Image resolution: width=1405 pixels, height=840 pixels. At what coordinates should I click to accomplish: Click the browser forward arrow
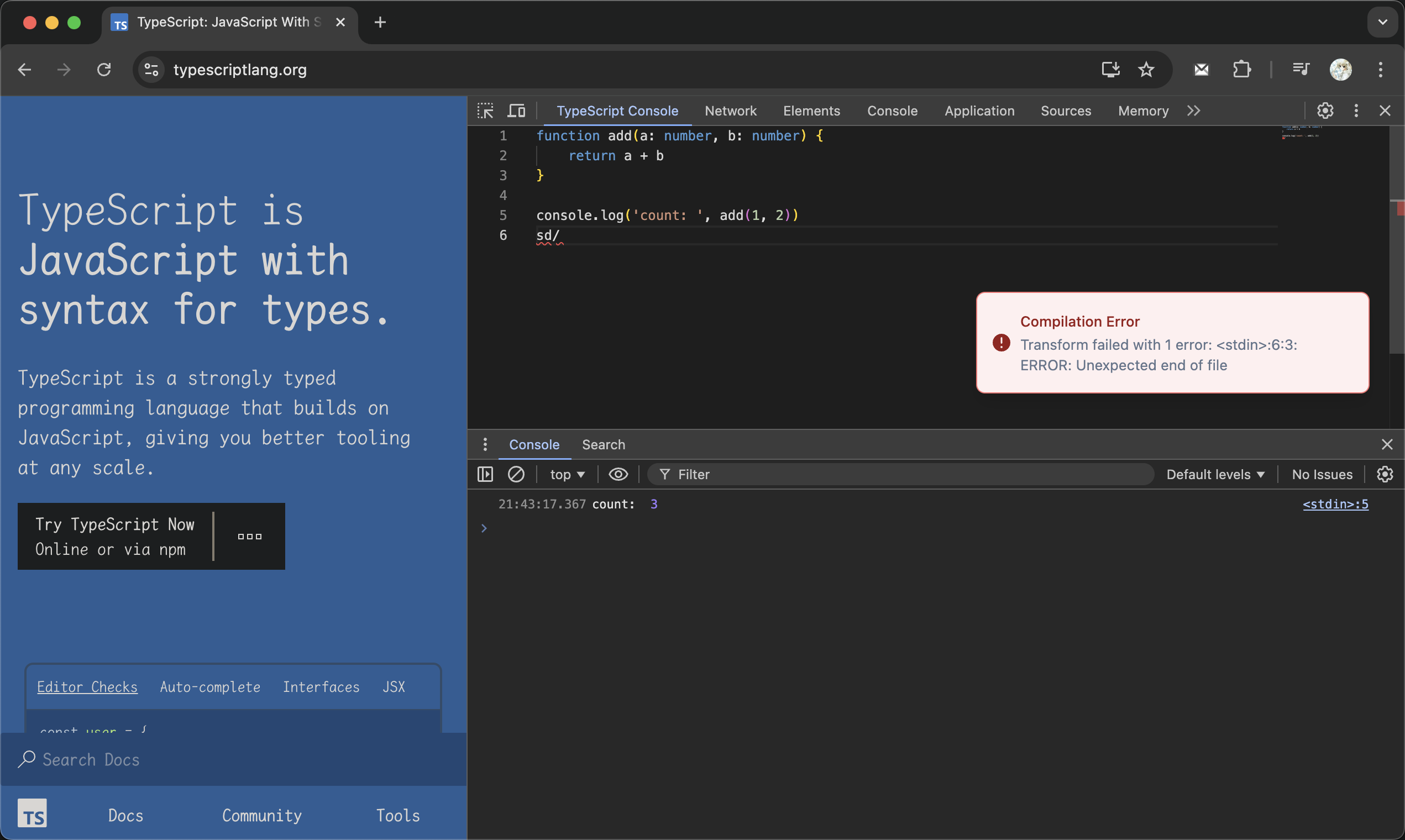coord(64,70)
